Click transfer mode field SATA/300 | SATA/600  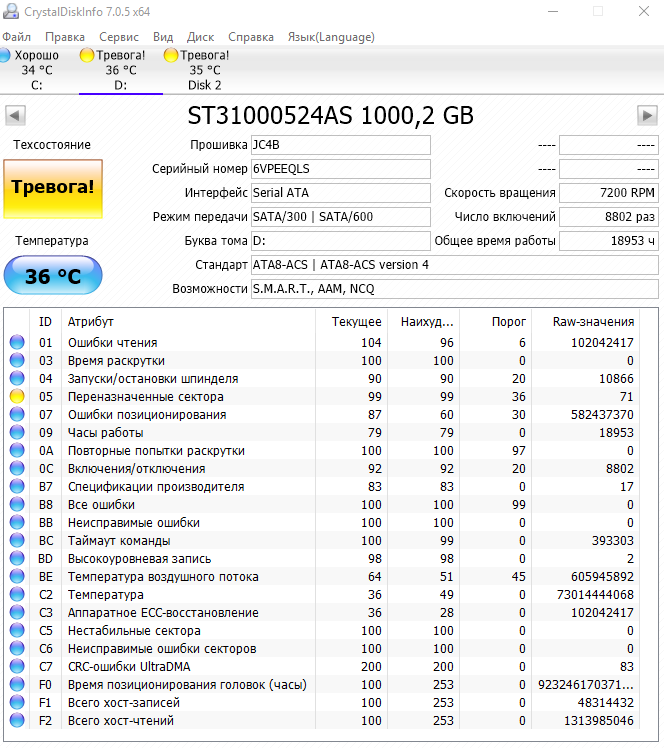341,217
